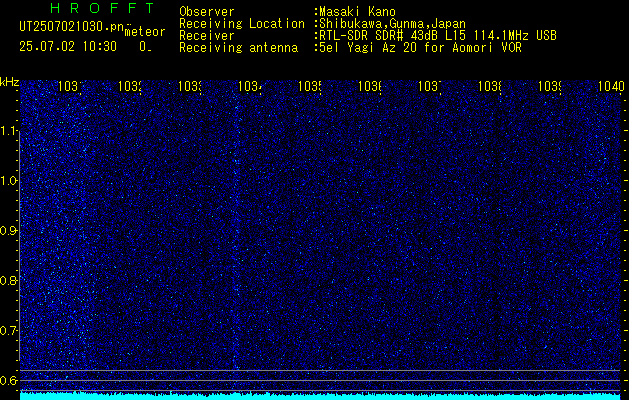Click the 1.0 kHz axis tick label
Image resolution: width=629 pixels, height=400 pixels.
9,181
